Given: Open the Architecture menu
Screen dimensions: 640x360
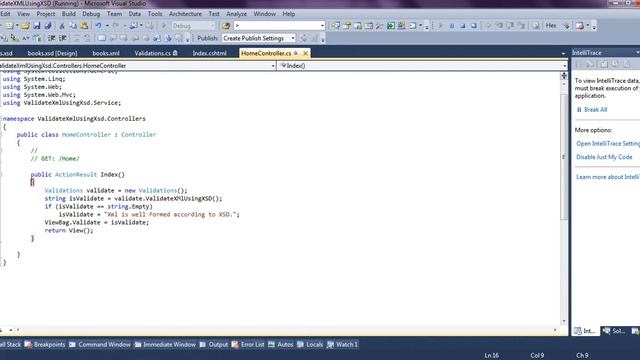Looking at the screenshot, I should [x=185, y=14].
